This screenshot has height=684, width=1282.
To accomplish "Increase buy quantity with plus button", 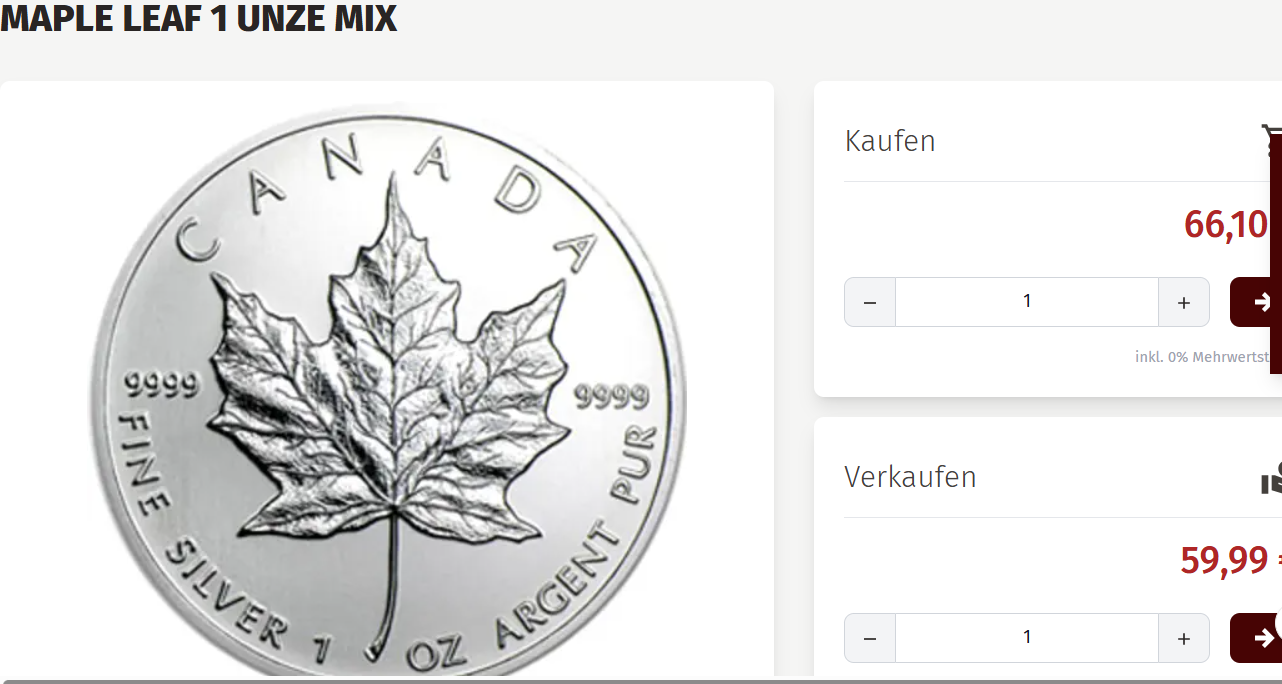I will (x=1184, y=302).
